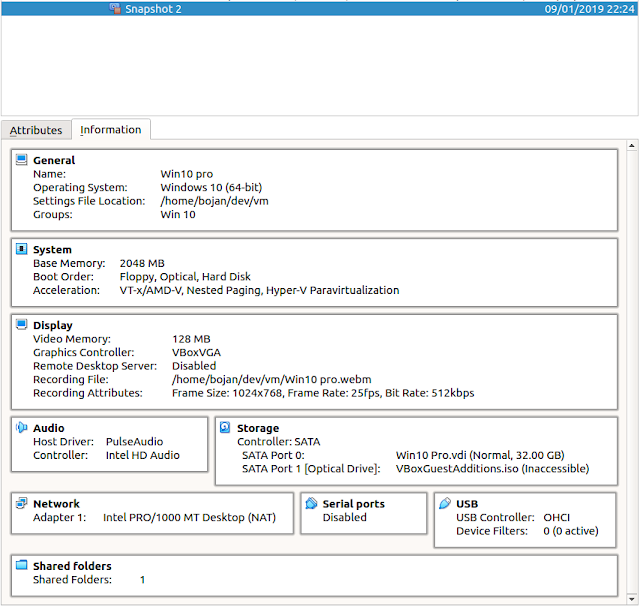The height and width of the screenshot is (606, 640).
Task: Click the /home/bojan/dev/vm settings path
Action: coord(214,201)
